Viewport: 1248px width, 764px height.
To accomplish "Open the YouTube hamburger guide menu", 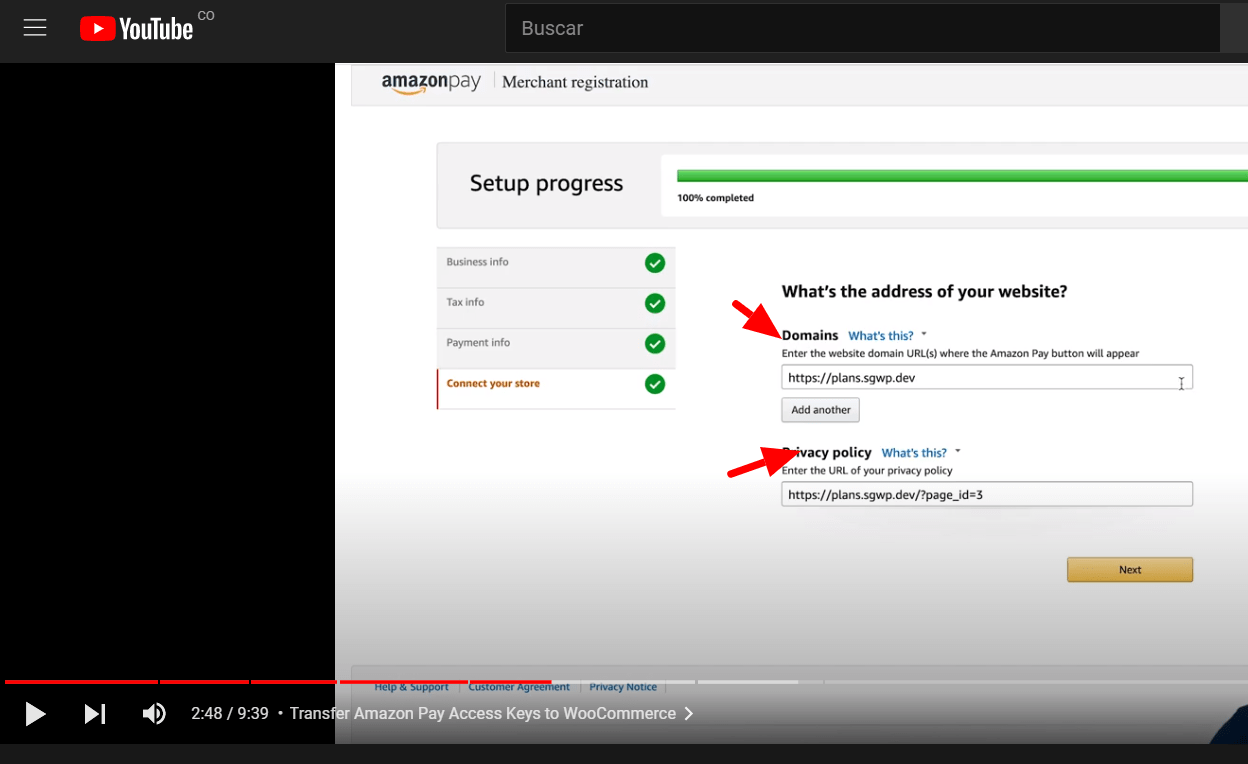I will pyautogui.click(x=35, y=28).
